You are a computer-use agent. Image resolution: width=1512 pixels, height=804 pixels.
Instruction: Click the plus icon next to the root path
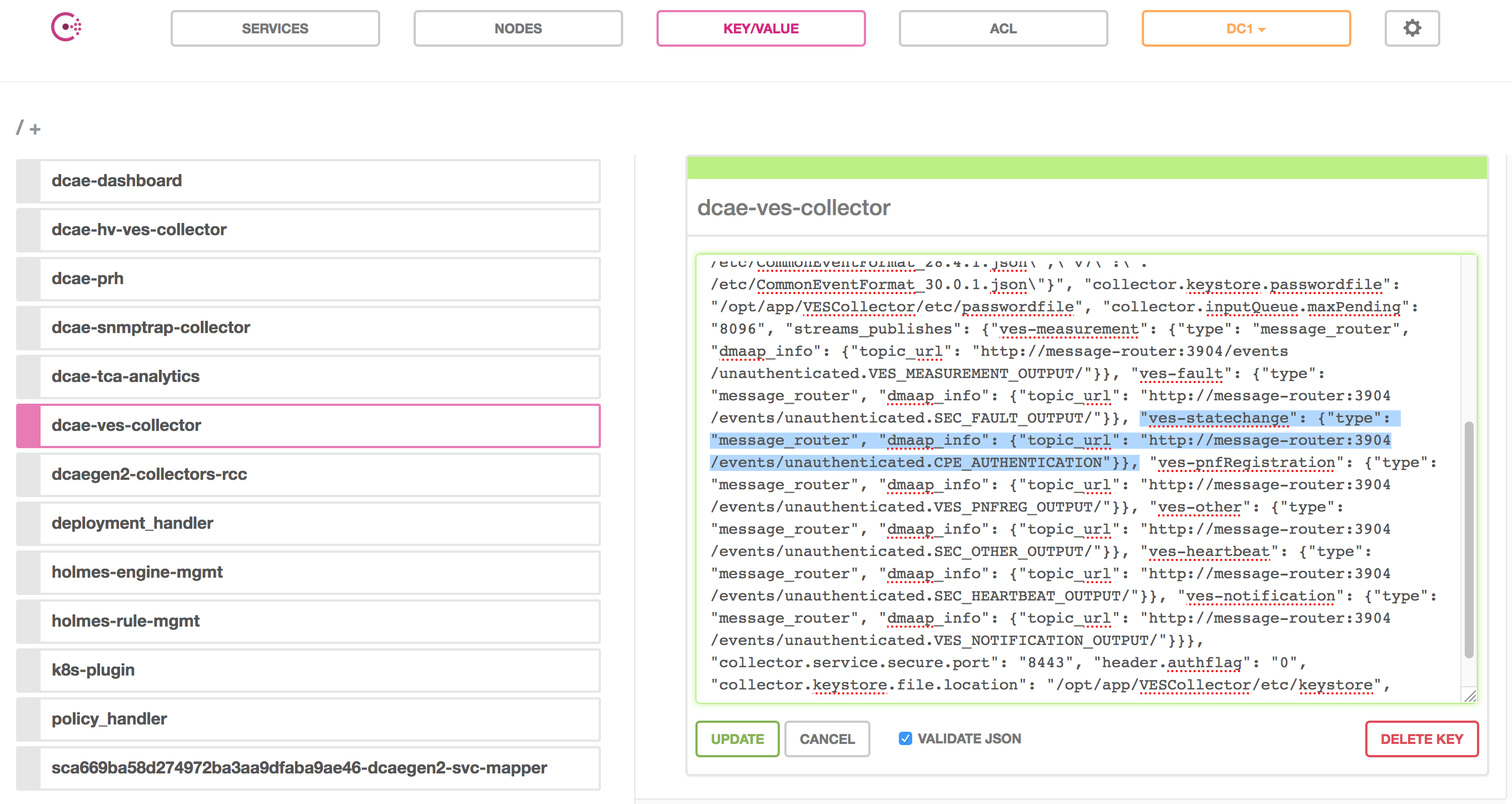pyautogui.click(x=35, y=129)
